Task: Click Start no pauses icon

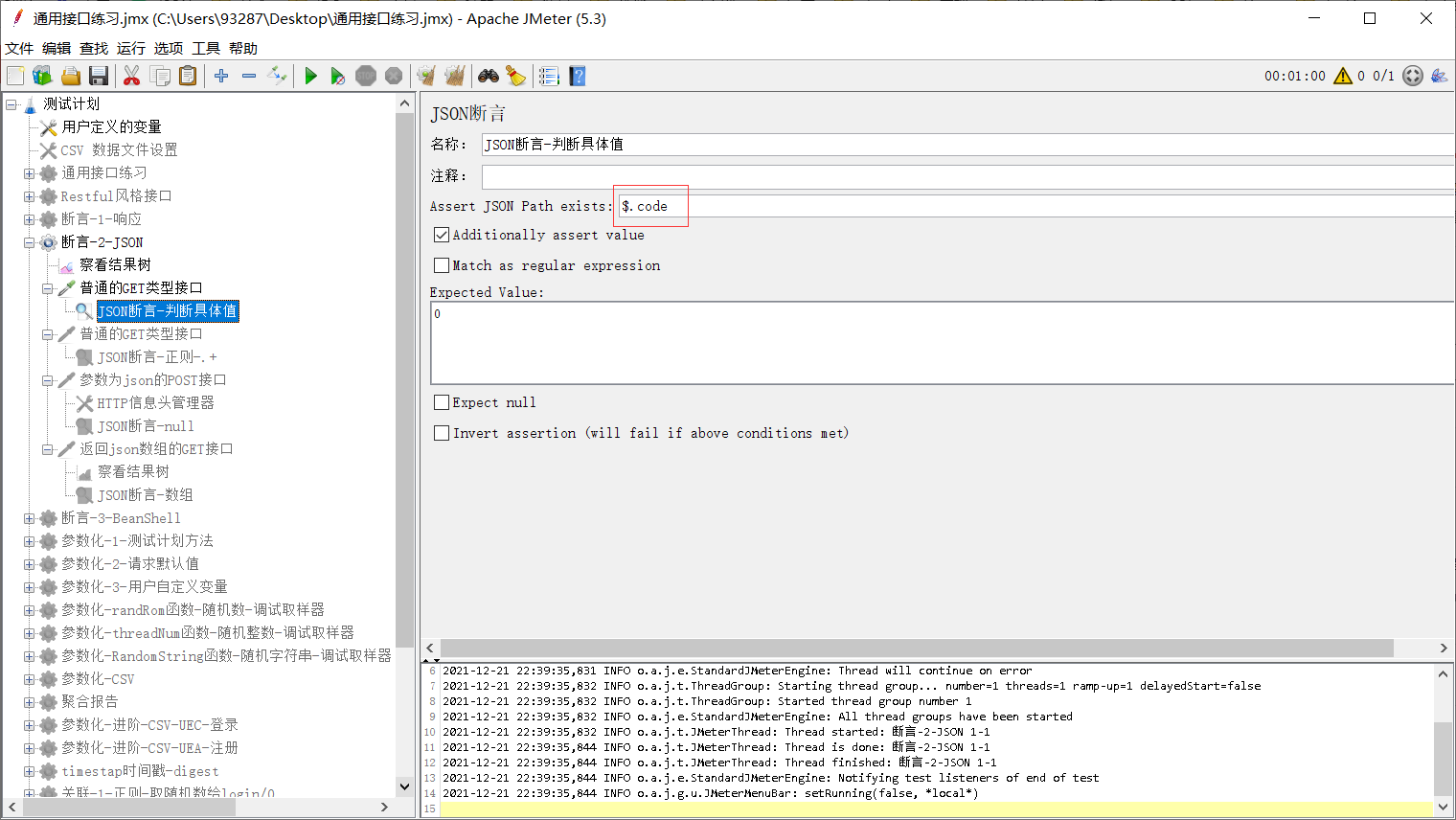Action: 338,76
